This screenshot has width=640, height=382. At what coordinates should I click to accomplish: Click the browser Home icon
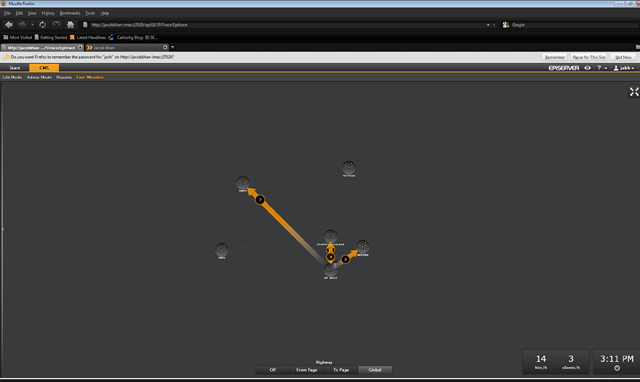[x=70, y=24]
